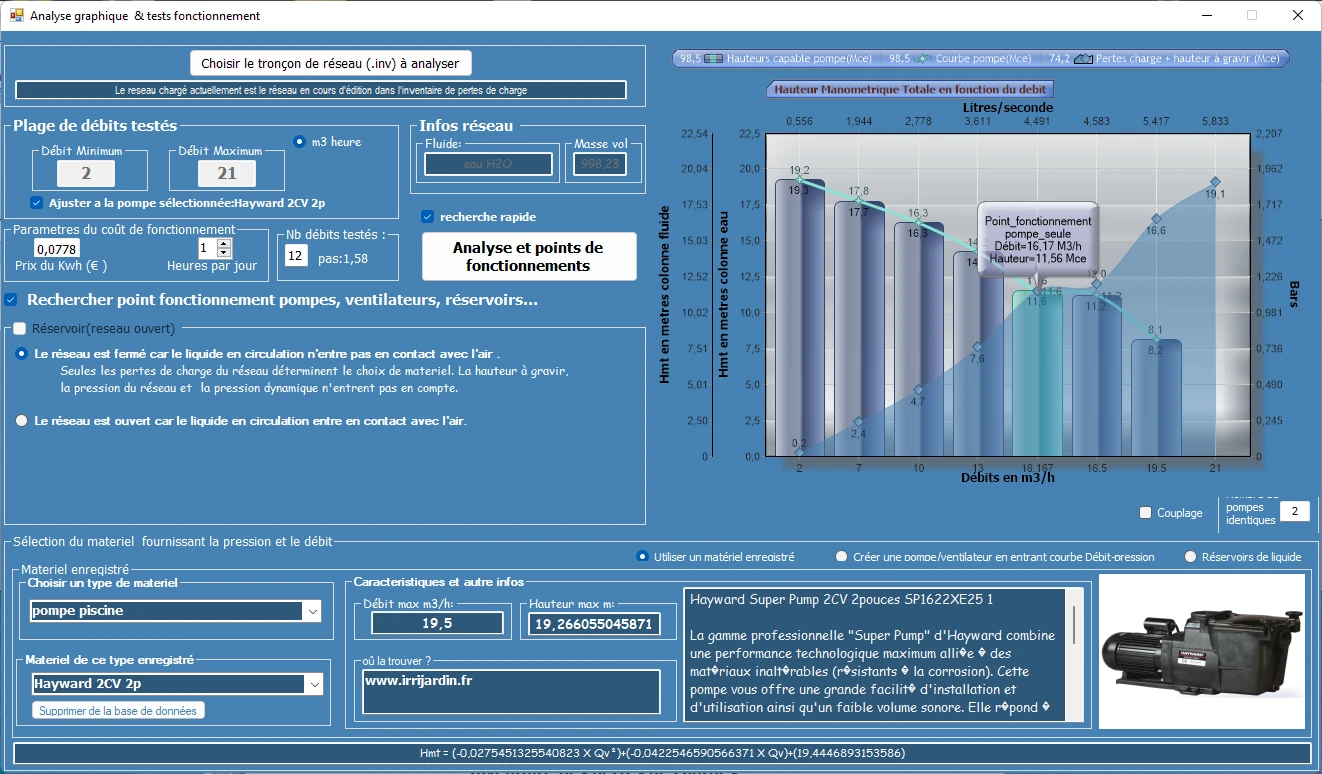The height and width of the screenshot is (774, 1322).
Task: Click the pompes identiques number field
Action: point(1294,512)
